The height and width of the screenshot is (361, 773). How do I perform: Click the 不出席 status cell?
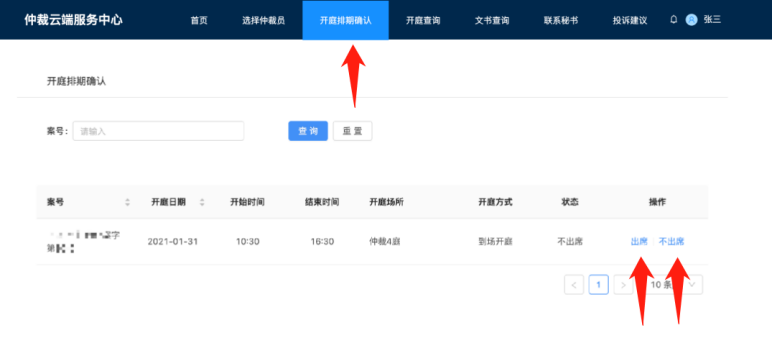570,242
